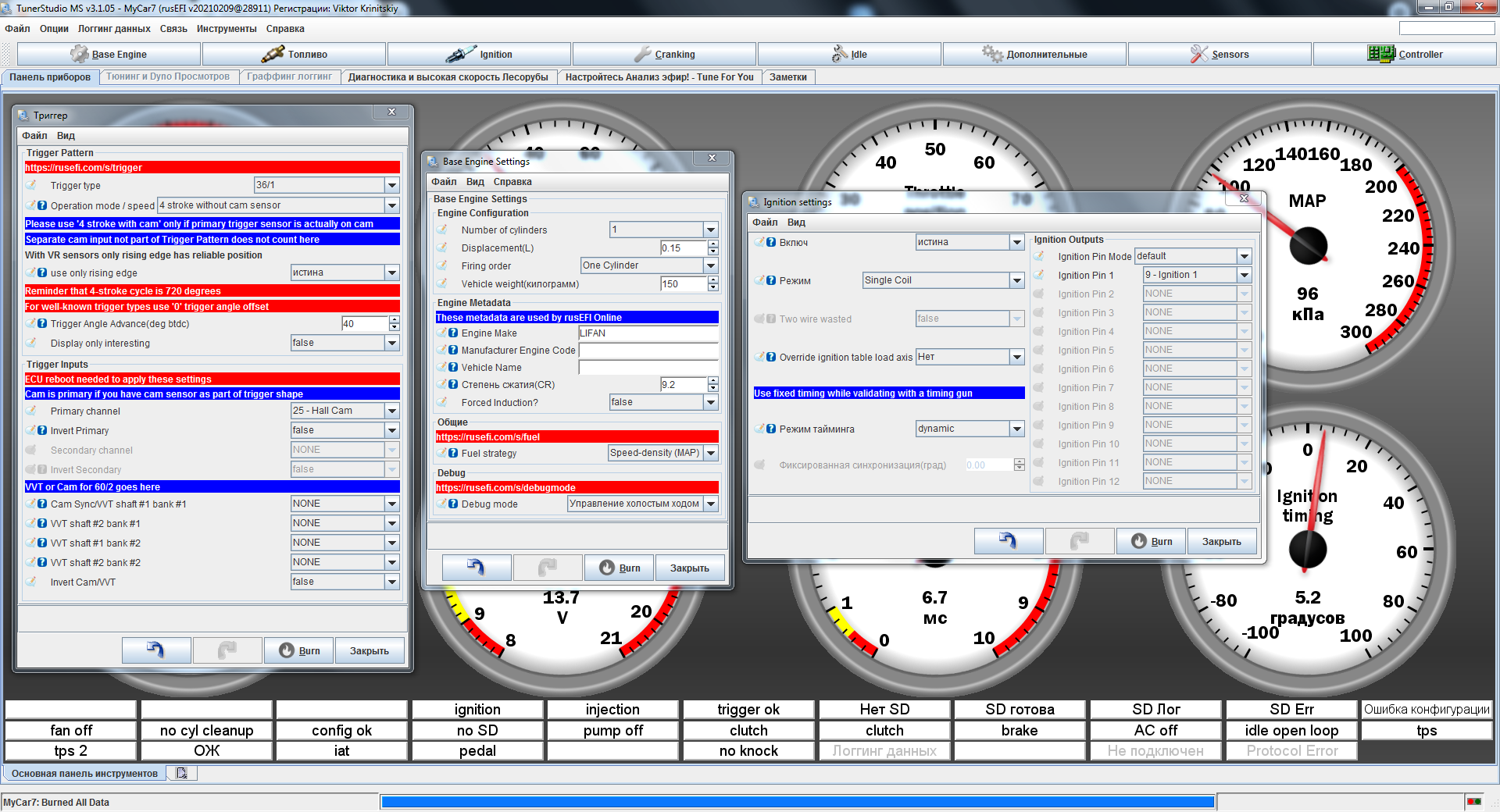Open Trigger type dropdown showing 36/1
Image resolution: width=1500 pixels, height=812 pixels.
pos(327,185)
